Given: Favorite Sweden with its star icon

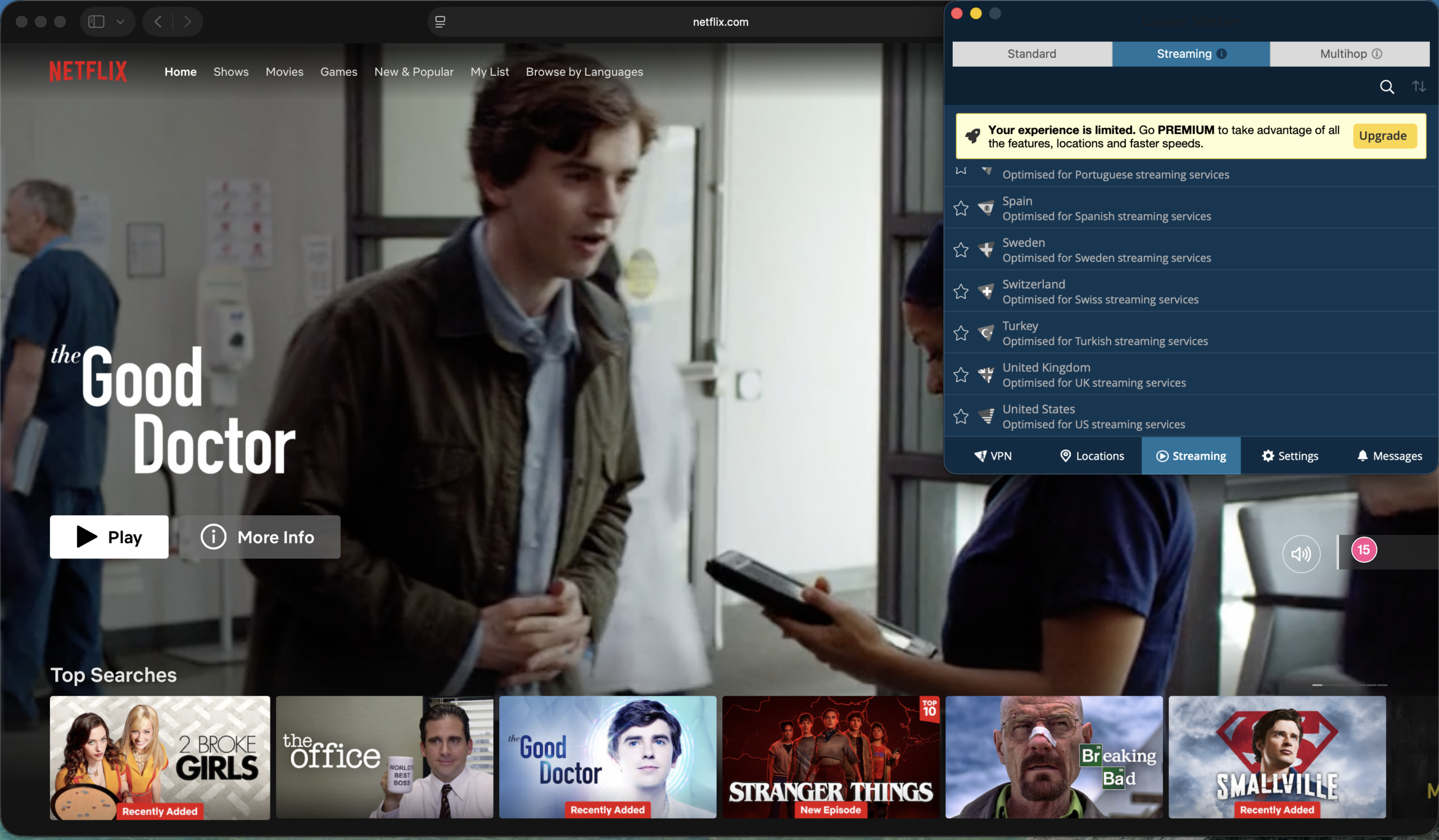Looking at the screenshot, I should [961, 250].
